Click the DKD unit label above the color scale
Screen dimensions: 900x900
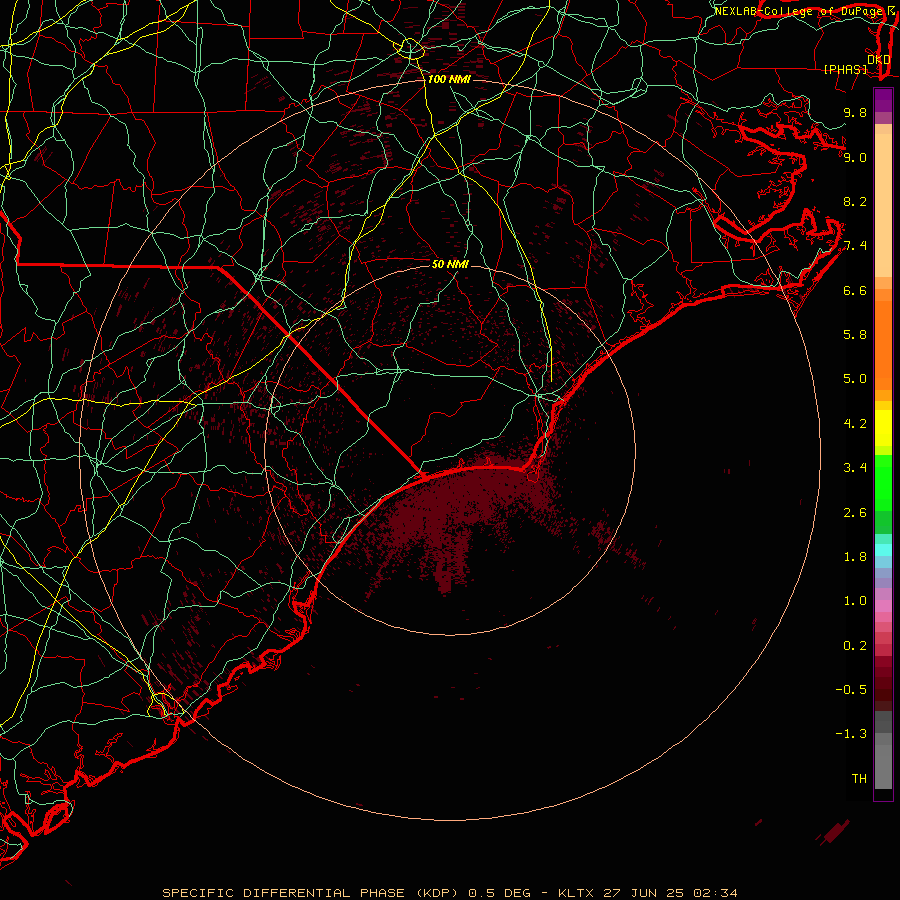tap(878, 59)
